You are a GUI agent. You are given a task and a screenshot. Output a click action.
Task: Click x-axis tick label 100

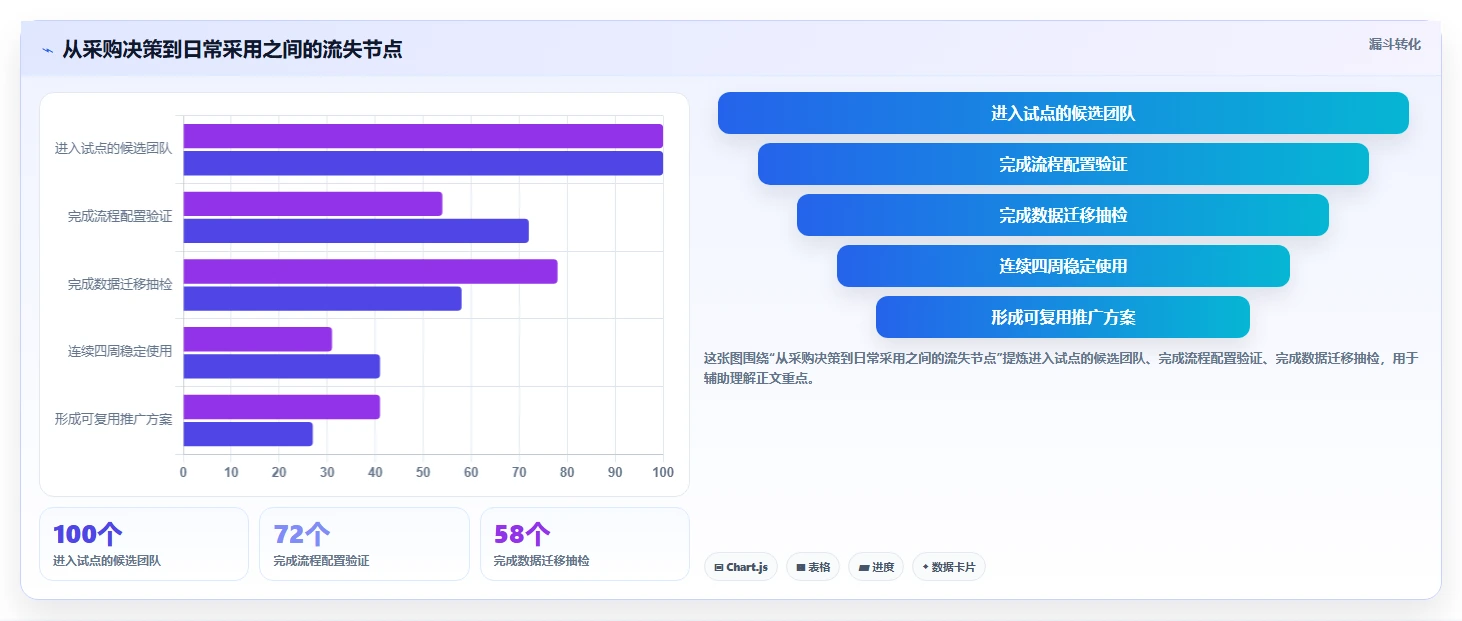click(662, 472)
